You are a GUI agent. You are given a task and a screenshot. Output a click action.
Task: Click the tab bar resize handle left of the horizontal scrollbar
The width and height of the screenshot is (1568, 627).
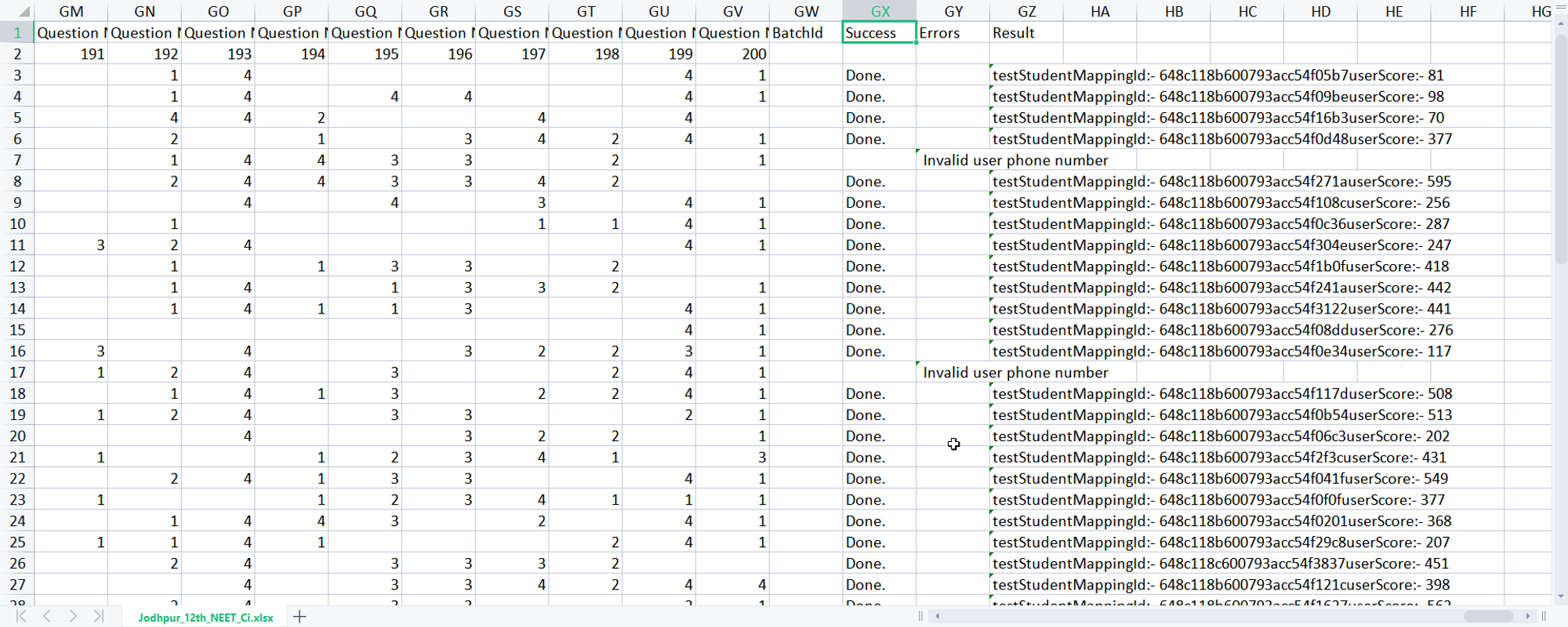click(x=920, y=616)
